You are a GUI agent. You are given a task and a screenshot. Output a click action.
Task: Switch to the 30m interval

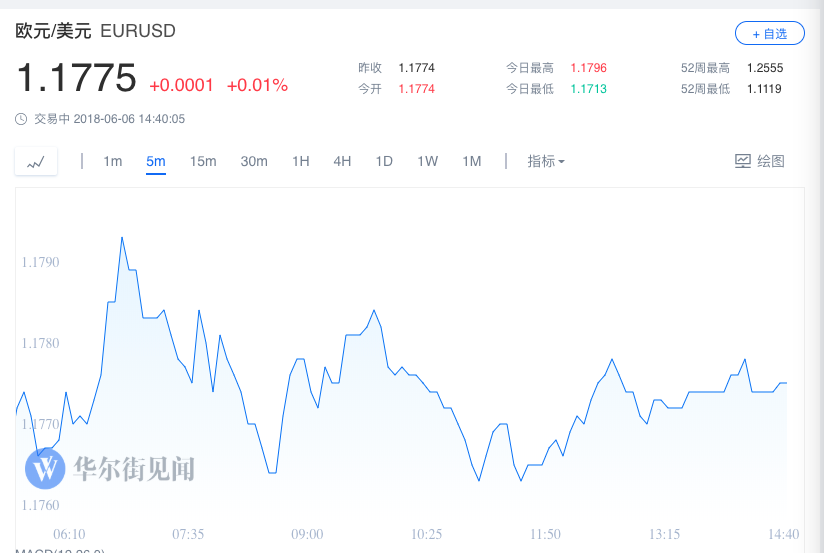point(254,161)
